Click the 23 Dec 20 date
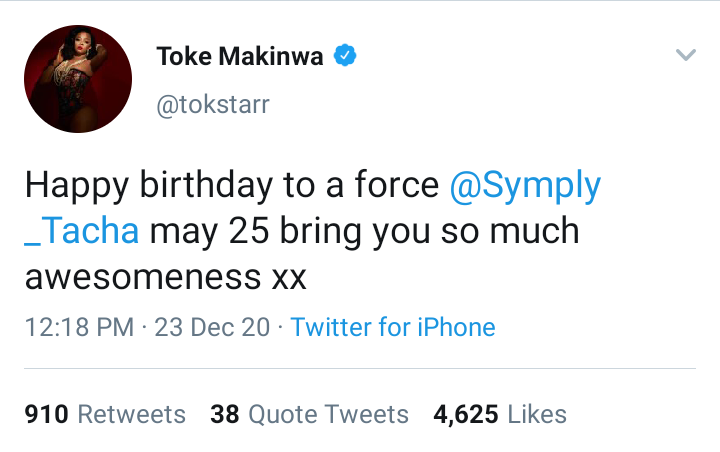The height and width of the screenshot is (452, 720). pos(212,327)
